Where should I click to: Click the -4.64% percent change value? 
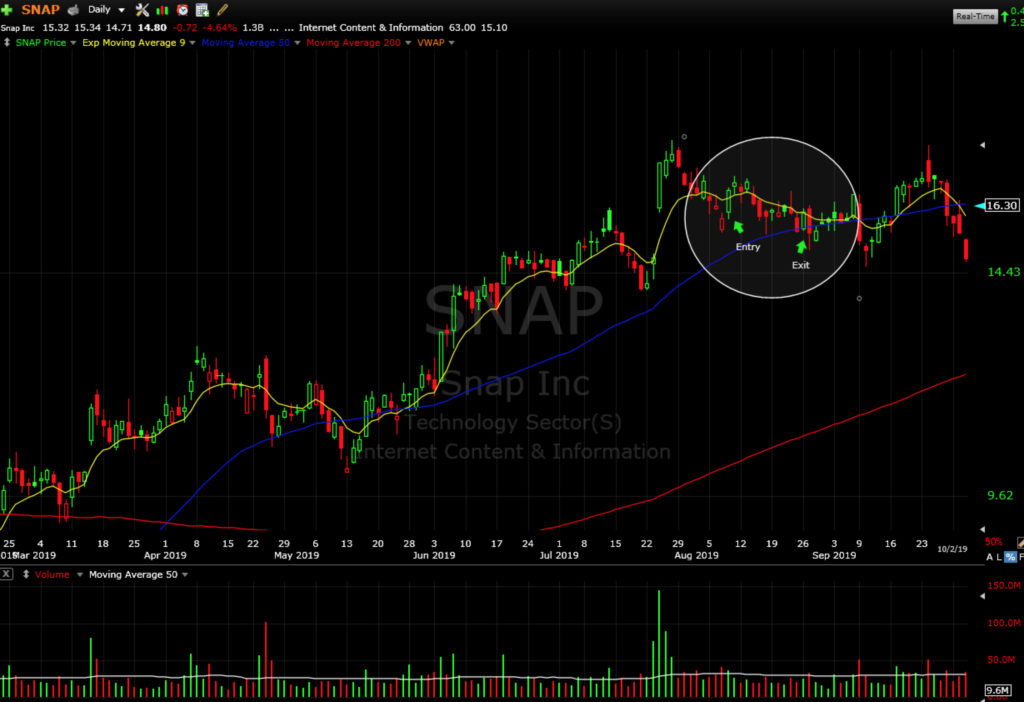click(x=220, y=27)
